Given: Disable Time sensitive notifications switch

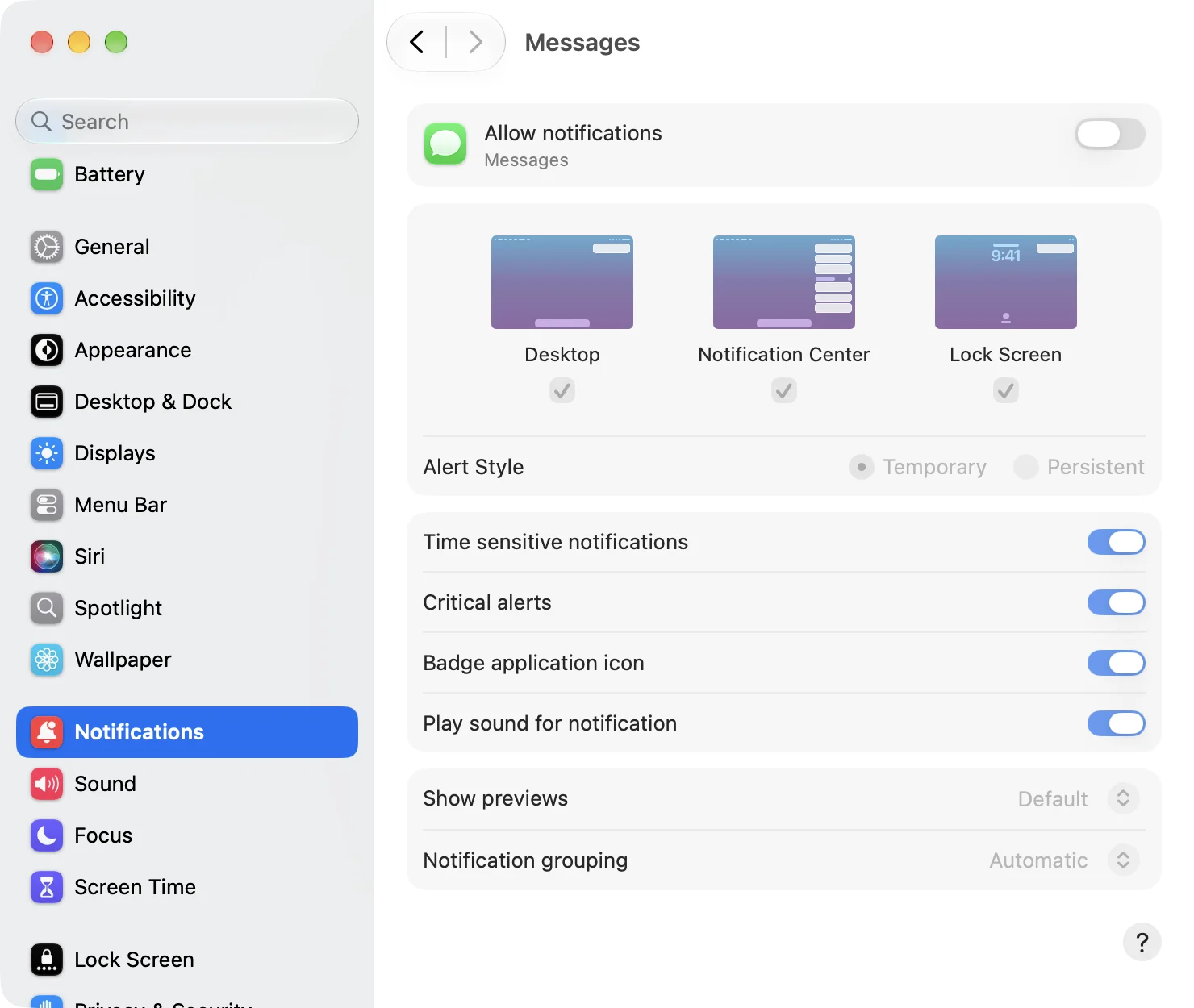Looking at the screenshot, I should pos(1117,542).
